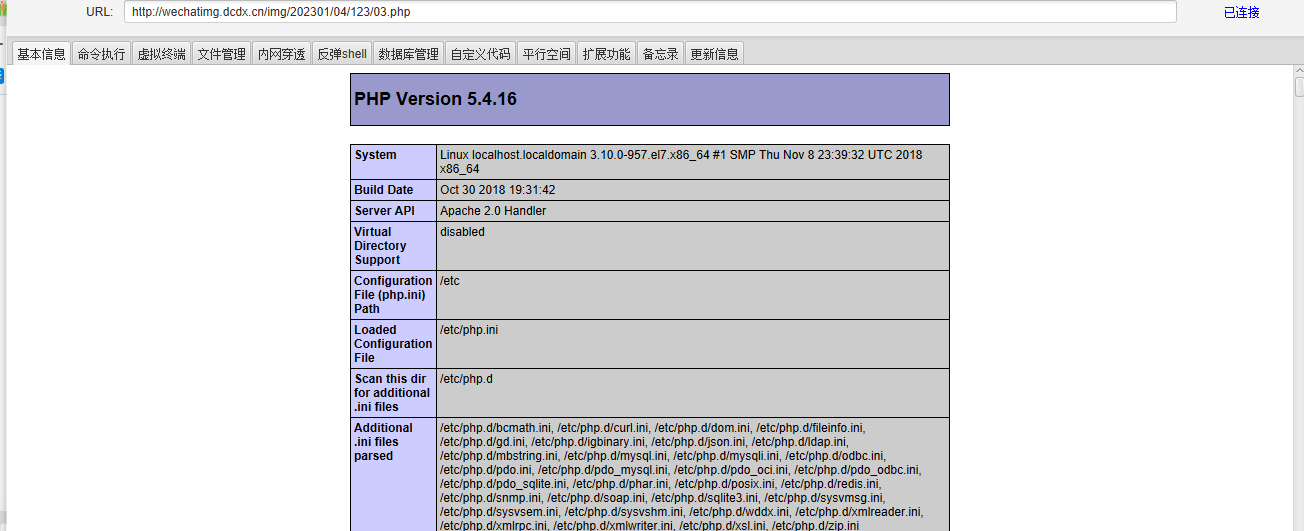
Task: Click the Apache 2.0 Handler value
Action: click(493, 211)
